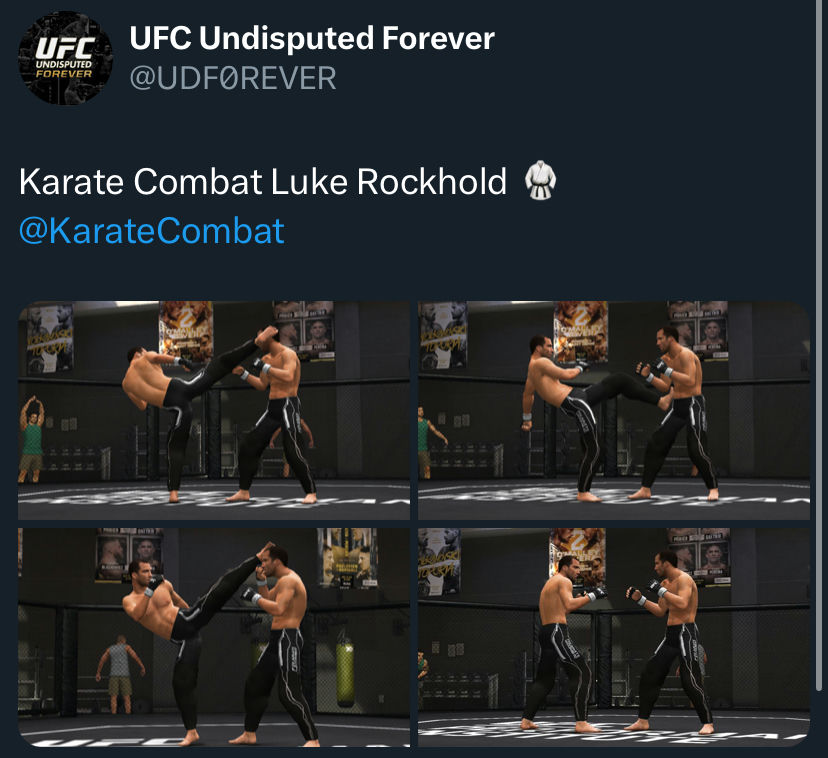Image resolution: width=828 pixels, height=758 pixels.
Task: Open the @UDF0REVER handle
Action: click(233, 78)
